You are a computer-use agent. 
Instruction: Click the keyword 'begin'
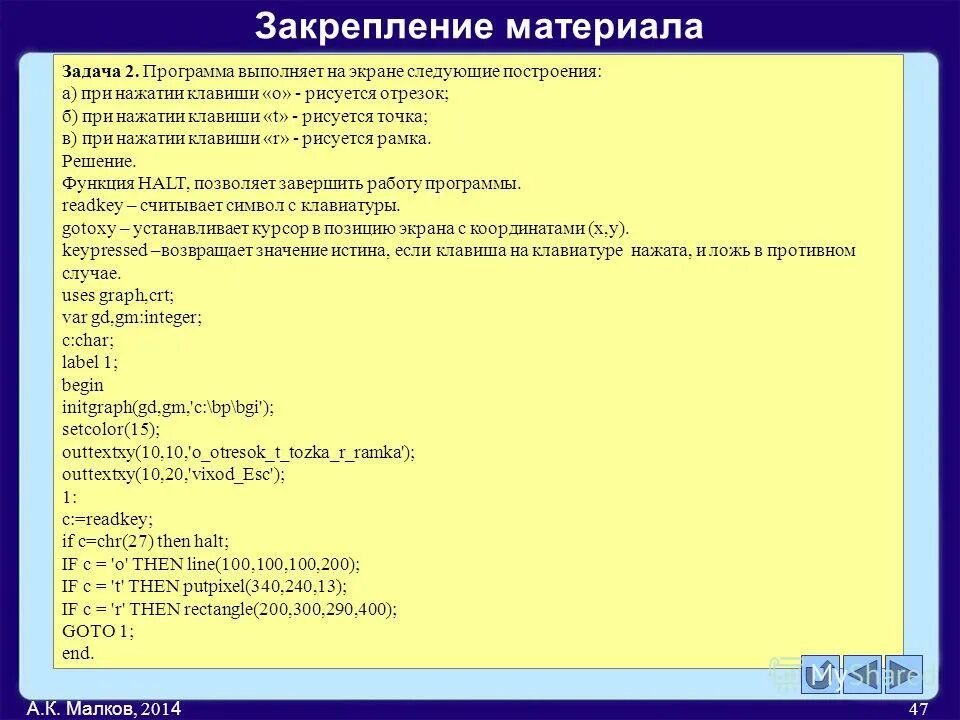[83, 384]
